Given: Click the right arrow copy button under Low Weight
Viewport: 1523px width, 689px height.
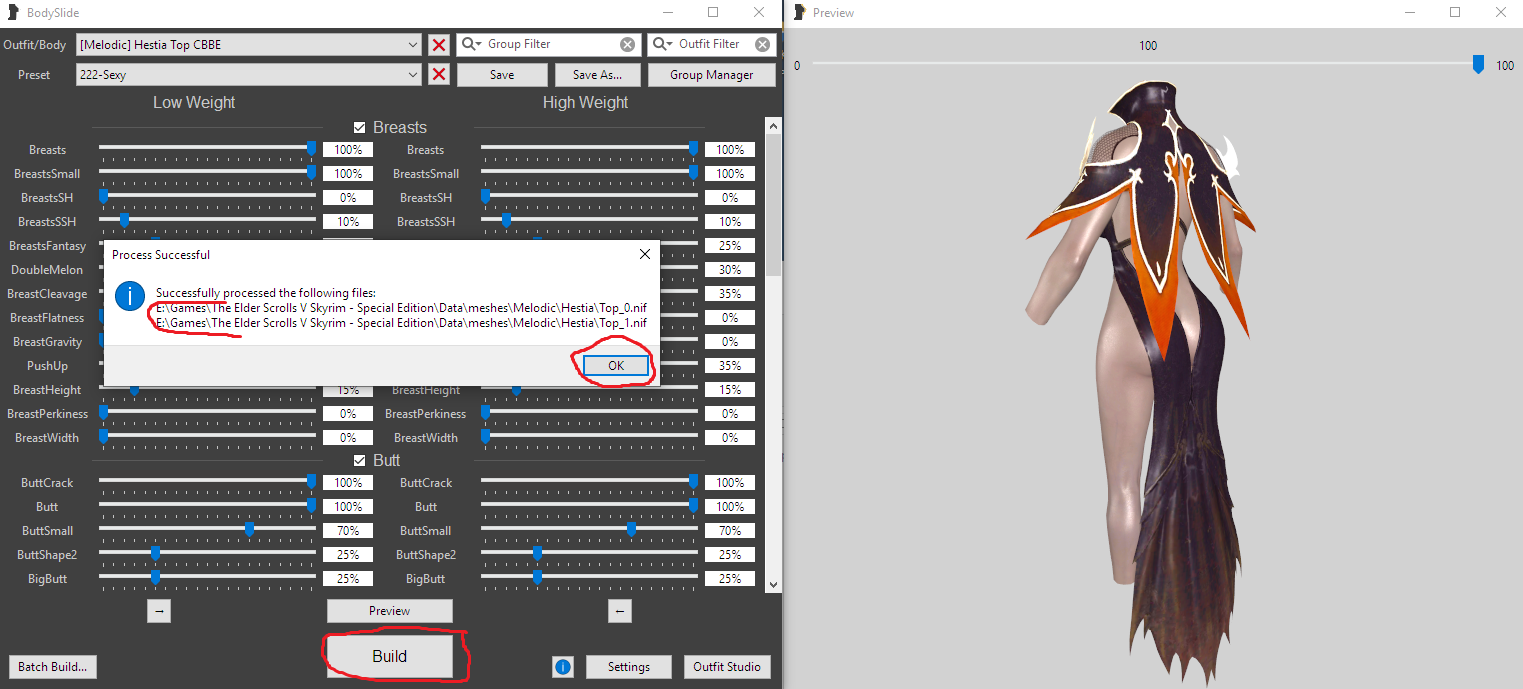Looking at the screenshot, I should pos(159,611).
